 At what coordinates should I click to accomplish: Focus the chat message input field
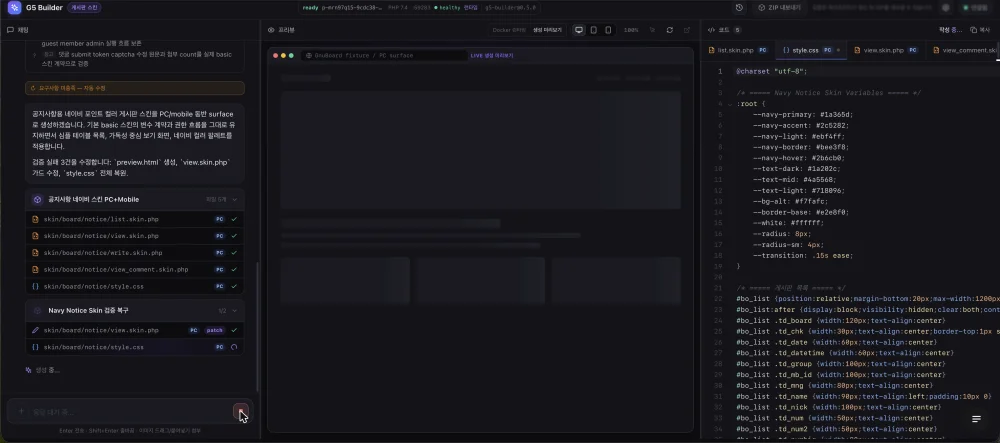129,411
